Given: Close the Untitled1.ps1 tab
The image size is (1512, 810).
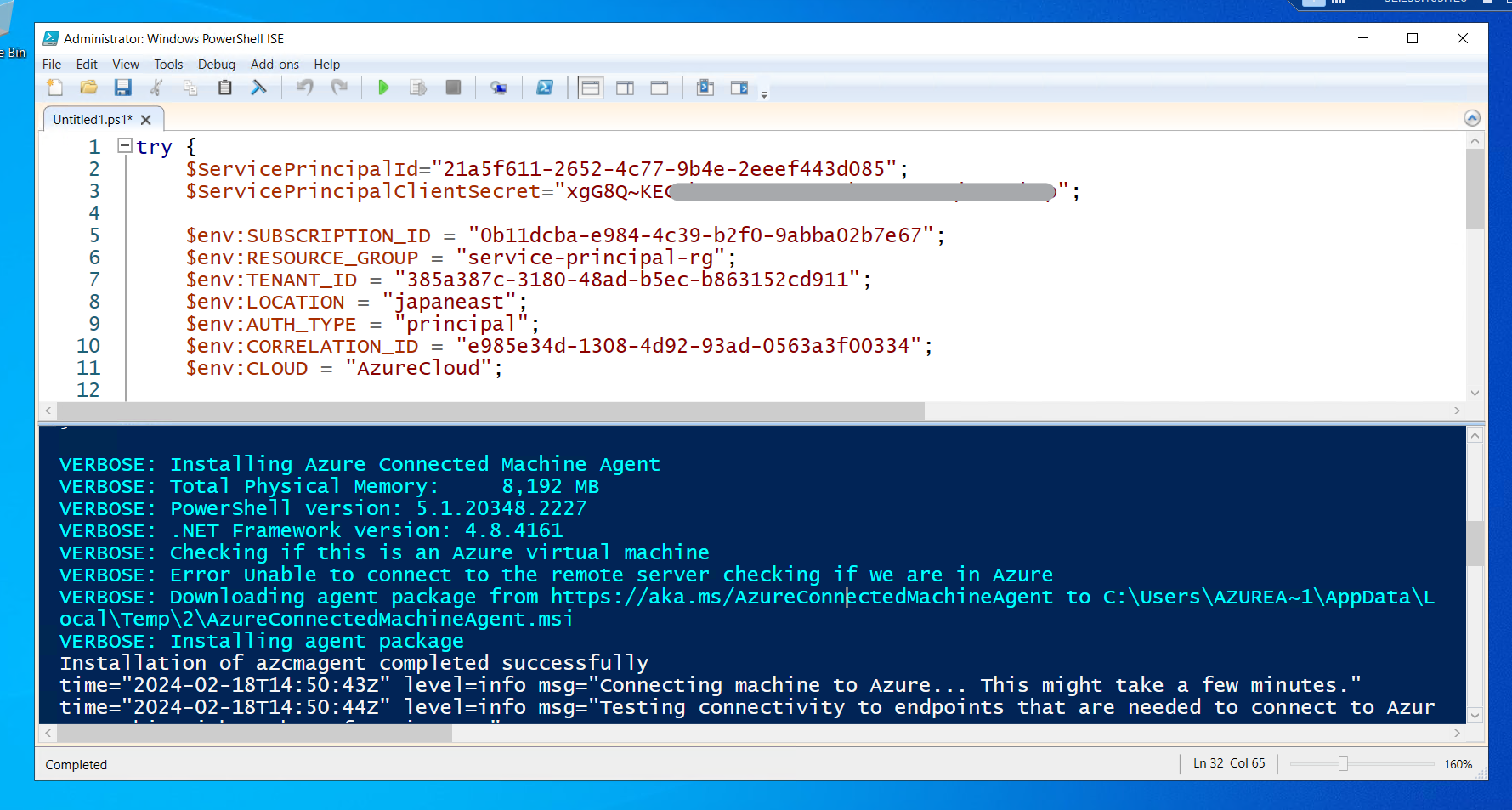Looking at the screenshot, I should pos(146,120).
